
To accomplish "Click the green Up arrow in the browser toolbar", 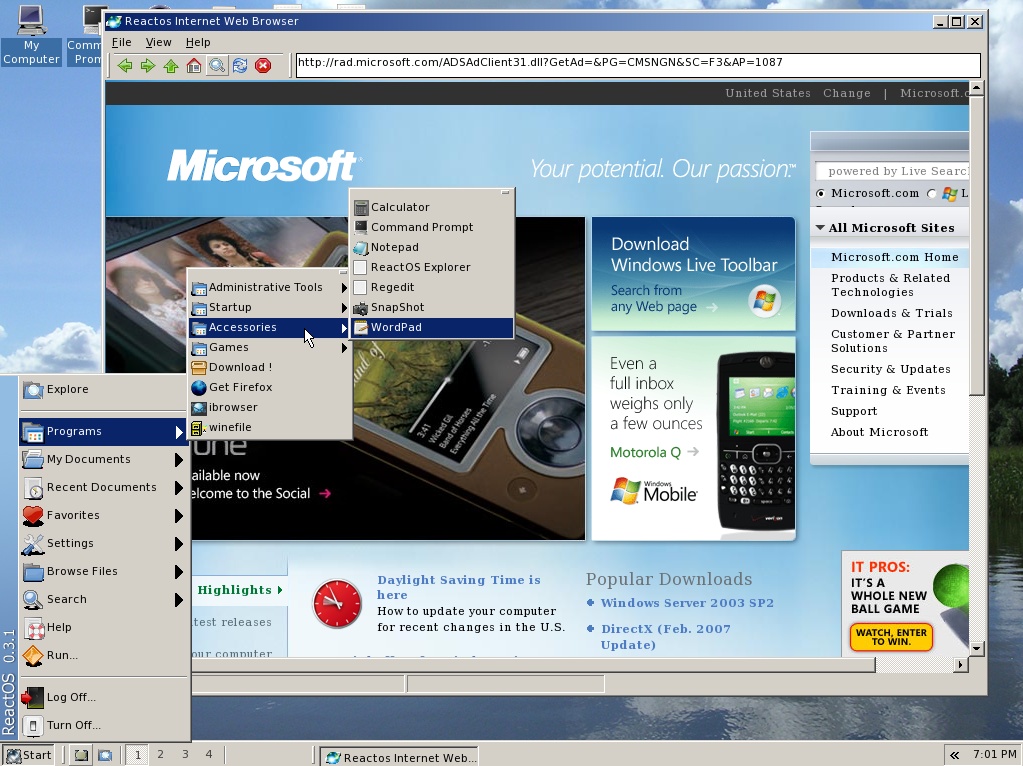I will click(x=171, y=65).
